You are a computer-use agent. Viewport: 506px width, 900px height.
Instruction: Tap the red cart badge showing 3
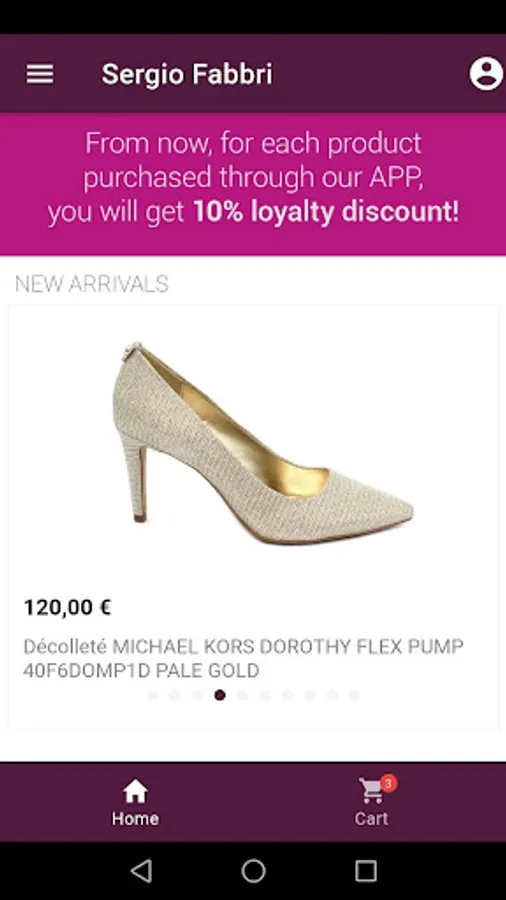pyautogui.click(x=388, y=783)
